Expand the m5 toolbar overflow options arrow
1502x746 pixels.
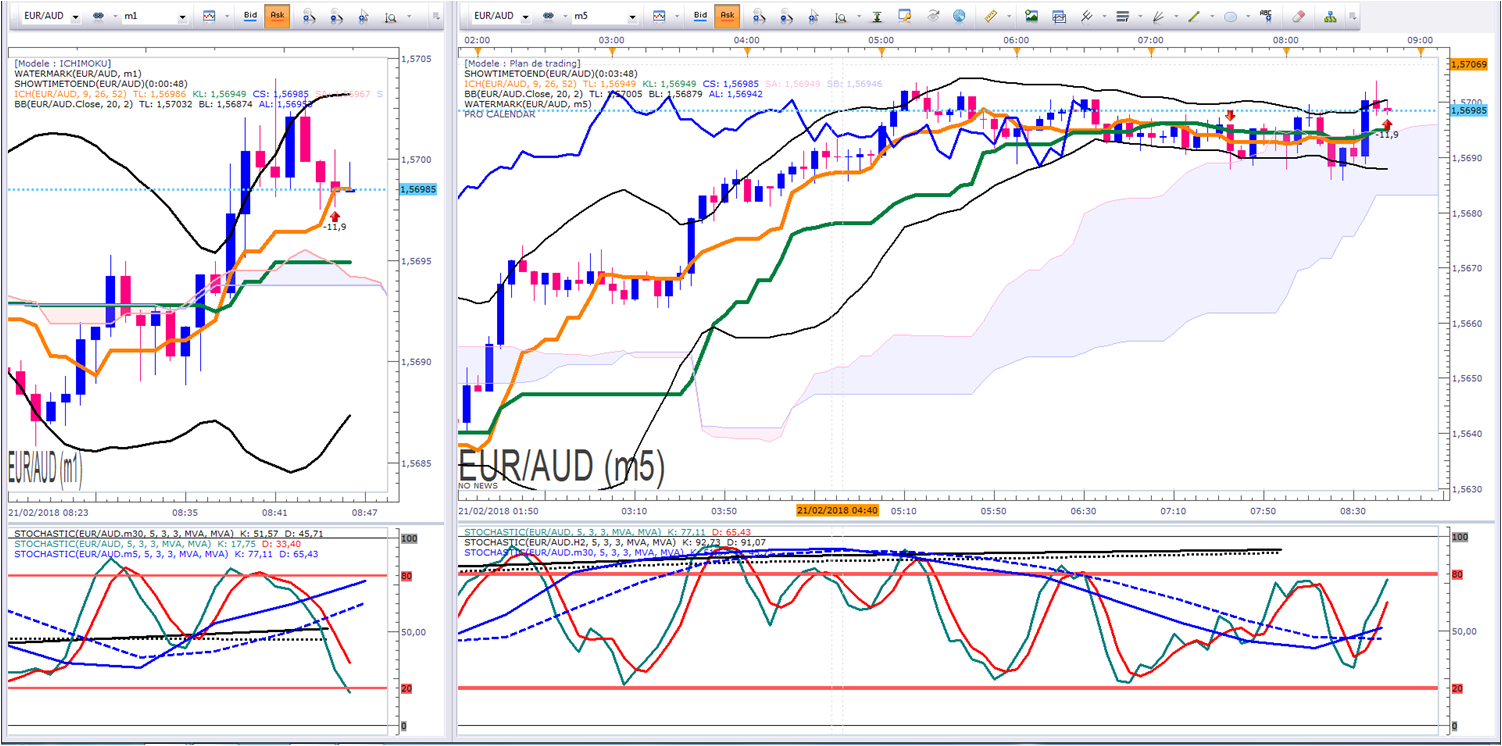[x=1353, y=17]
